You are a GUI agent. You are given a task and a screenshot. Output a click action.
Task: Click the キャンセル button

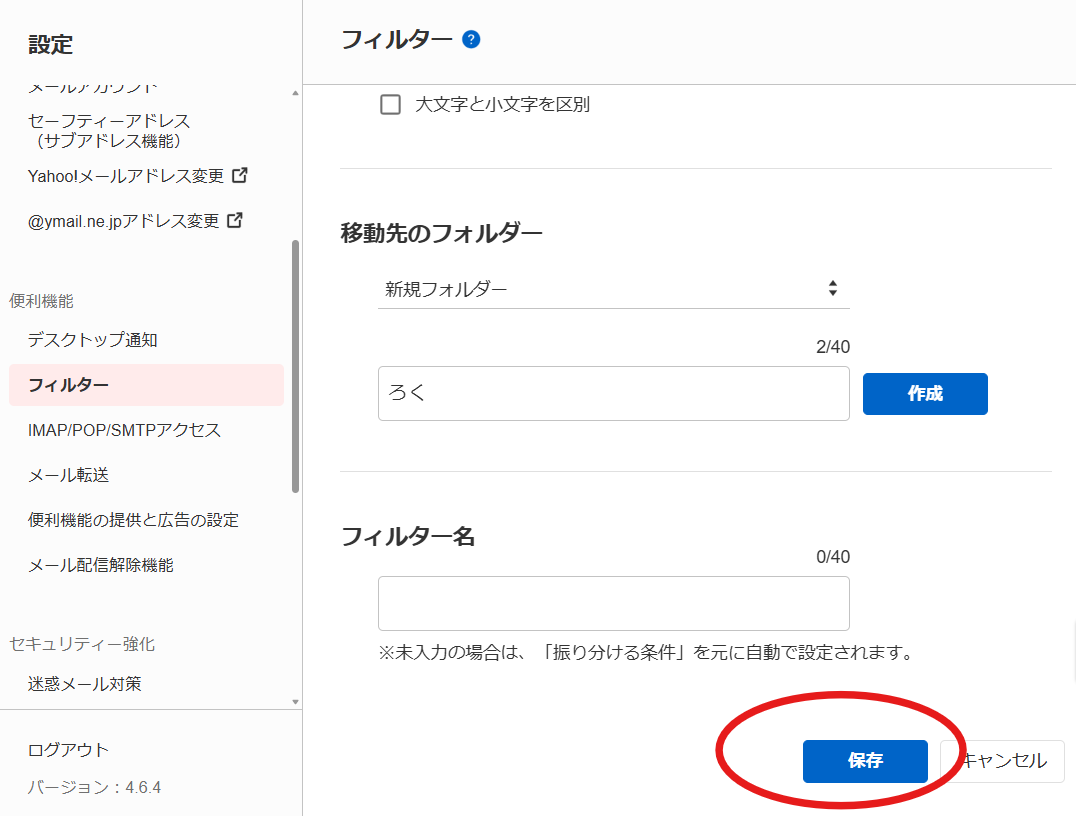[x=1004, y=761]
